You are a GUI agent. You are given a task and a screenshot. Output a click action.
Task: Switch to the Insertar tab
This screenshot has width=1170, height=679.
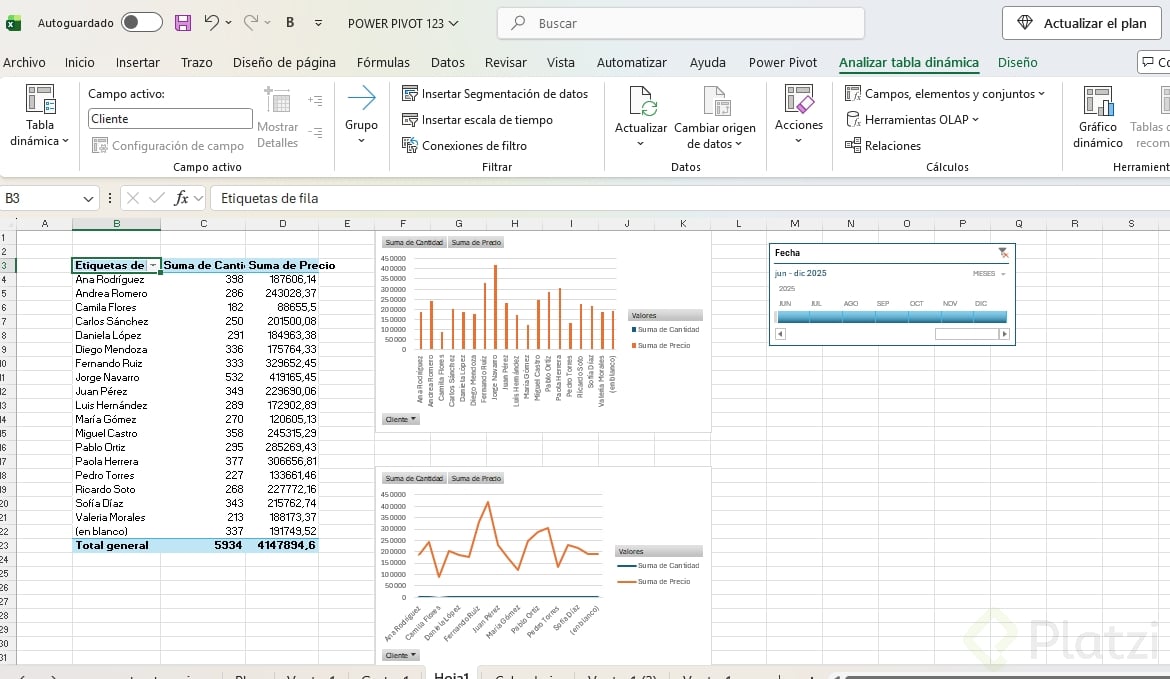(137, 63)
